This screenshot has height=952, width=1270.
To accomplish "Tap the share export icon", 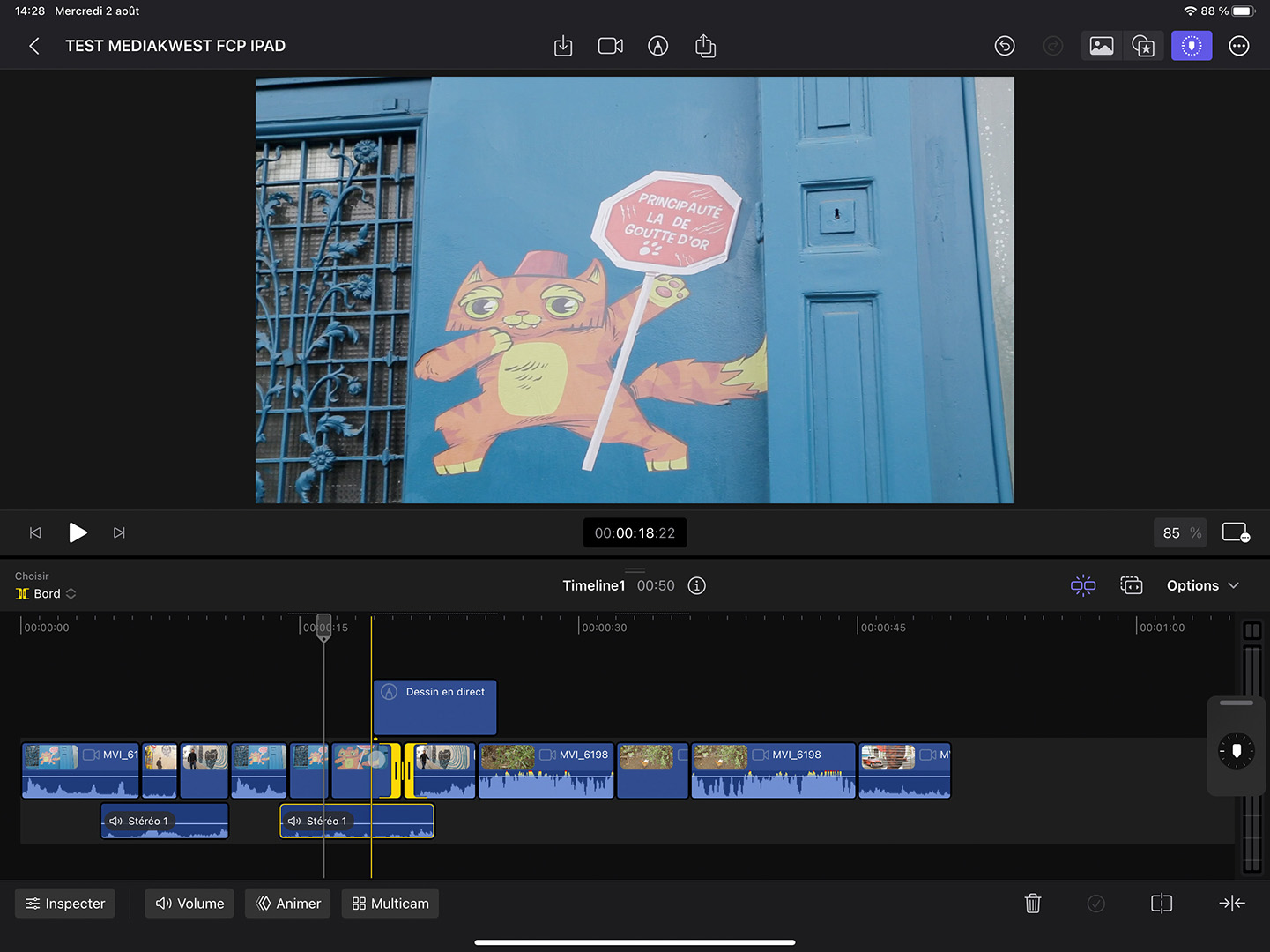I will (x=705, y=46).
